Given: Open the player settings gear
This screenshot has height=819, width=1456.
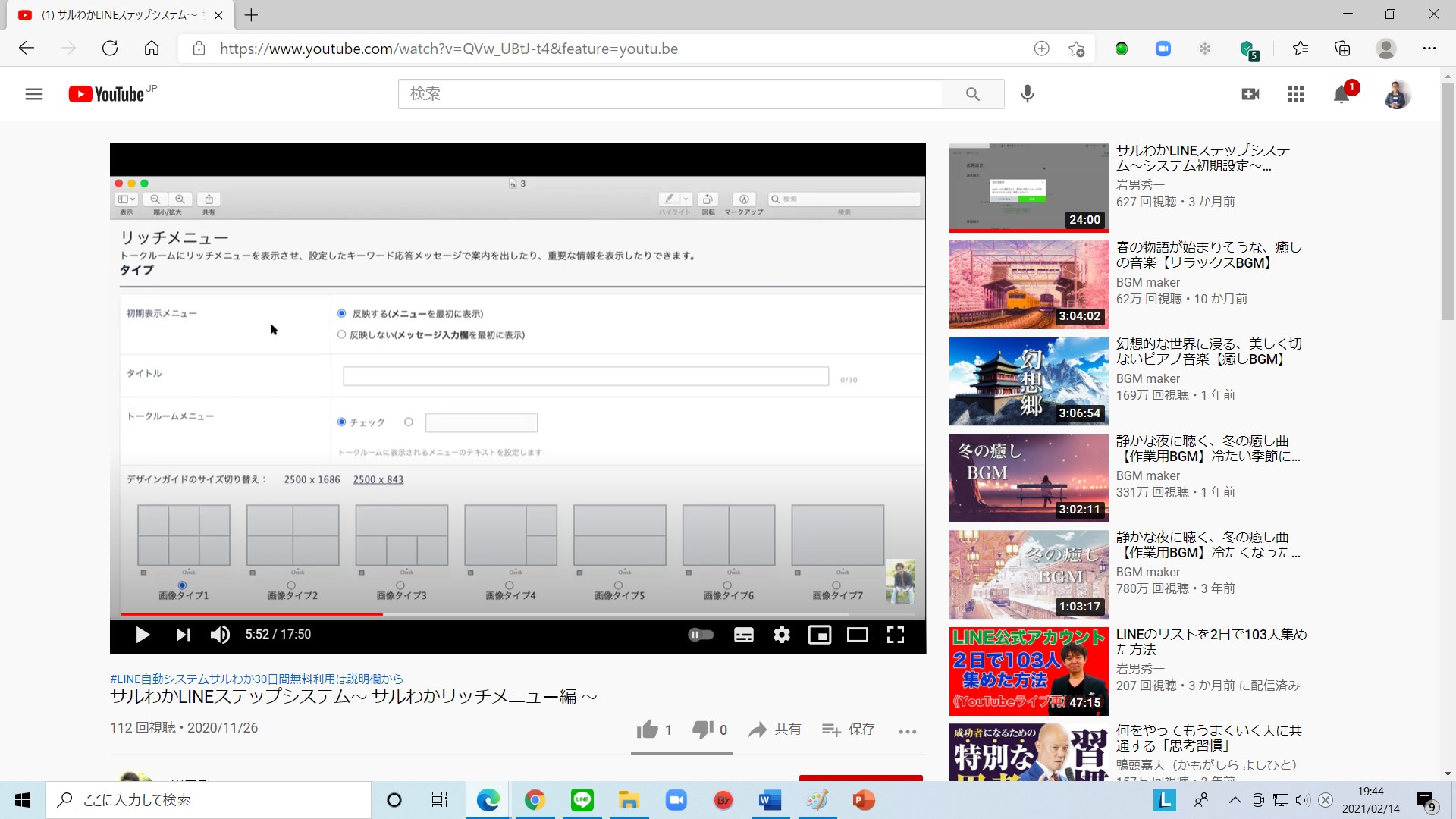Looking at the screenshot, I should [782, 635].
